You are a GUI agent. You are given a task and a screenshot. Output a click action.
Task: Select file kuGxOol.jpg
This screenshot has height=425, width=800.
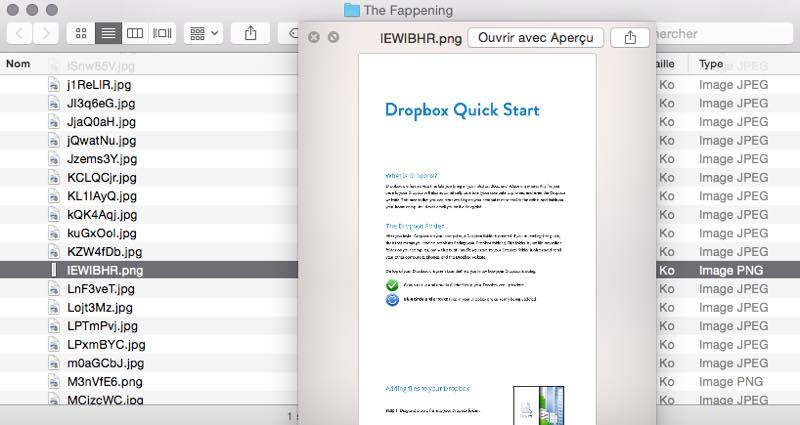click(102, 233)
